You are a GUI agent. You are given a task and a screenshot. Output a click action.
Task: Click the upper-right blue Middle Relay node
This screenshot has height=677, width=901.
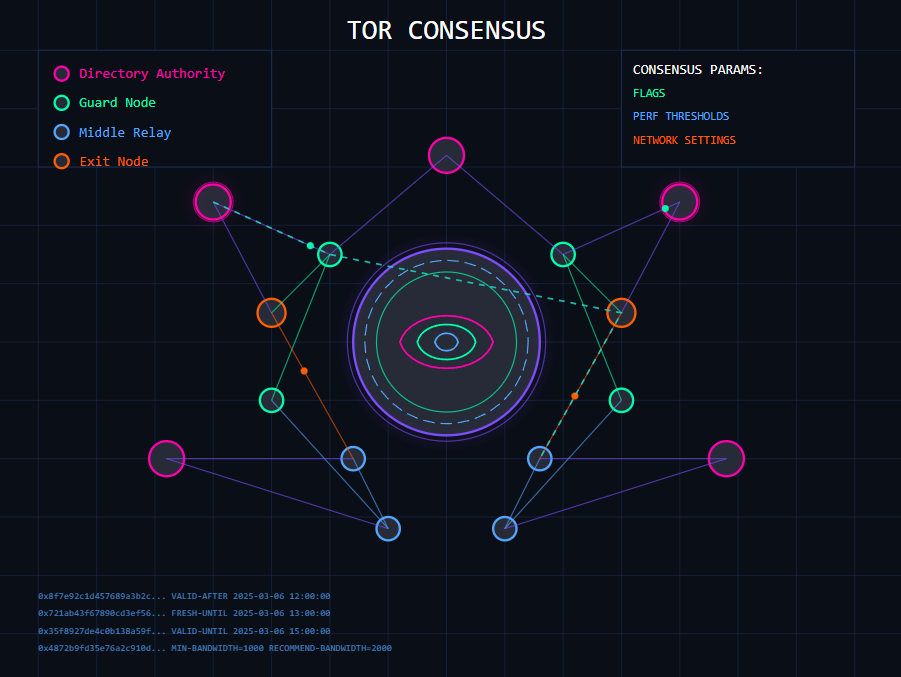540,459
